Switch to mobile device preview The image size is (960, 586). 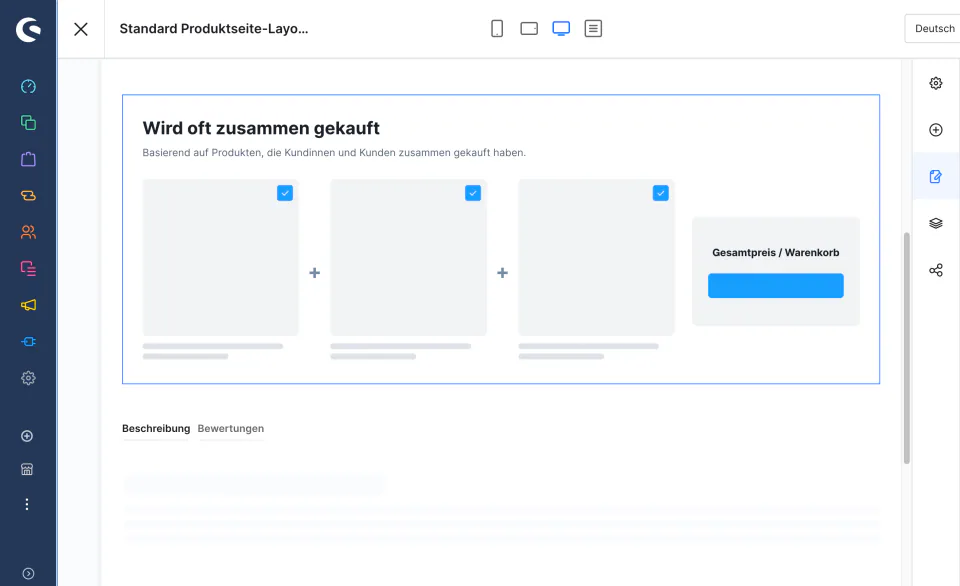(x=497, y=29)
